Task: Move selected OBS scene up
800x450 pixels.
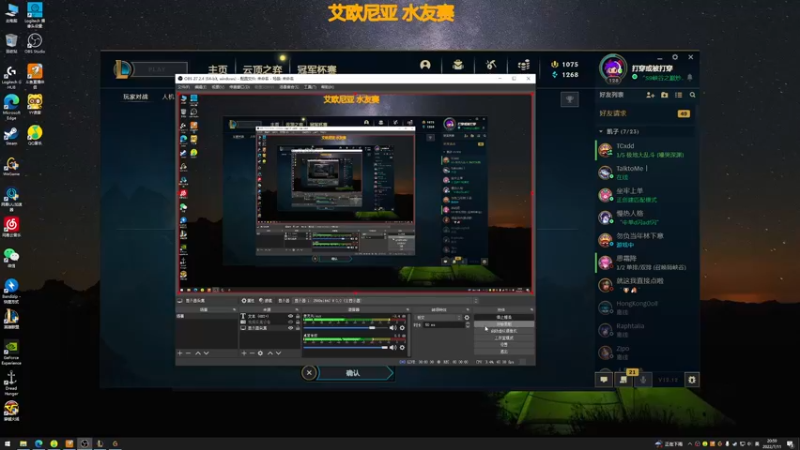Action: click(x=198, y=353)
